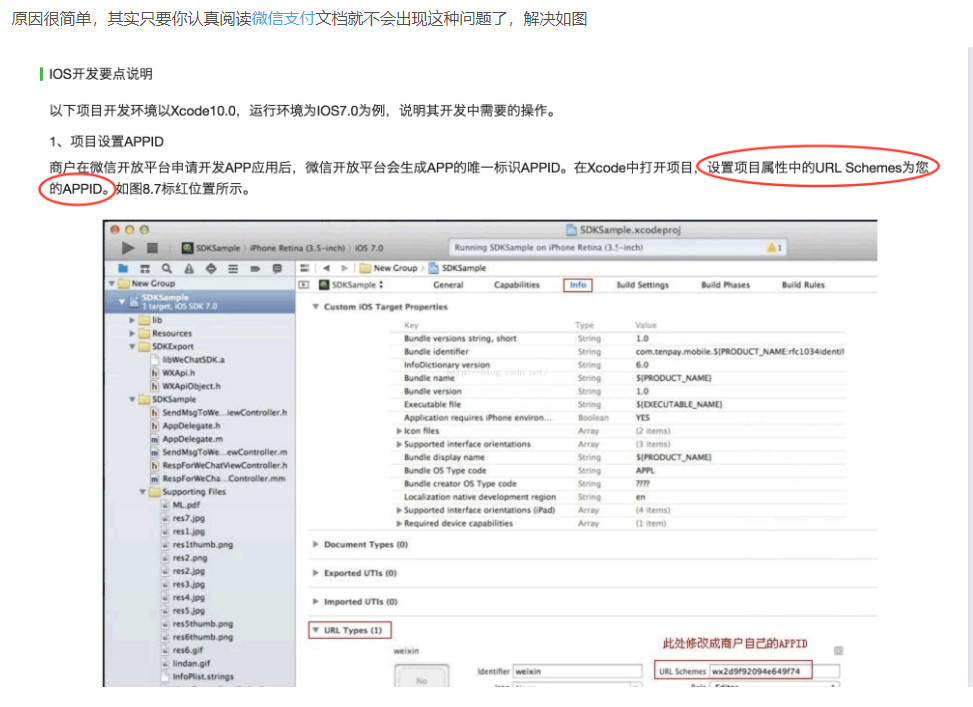Collapse the URL Types (1) section
Viewport: 973px width, 707px height.
pos(316,630)
